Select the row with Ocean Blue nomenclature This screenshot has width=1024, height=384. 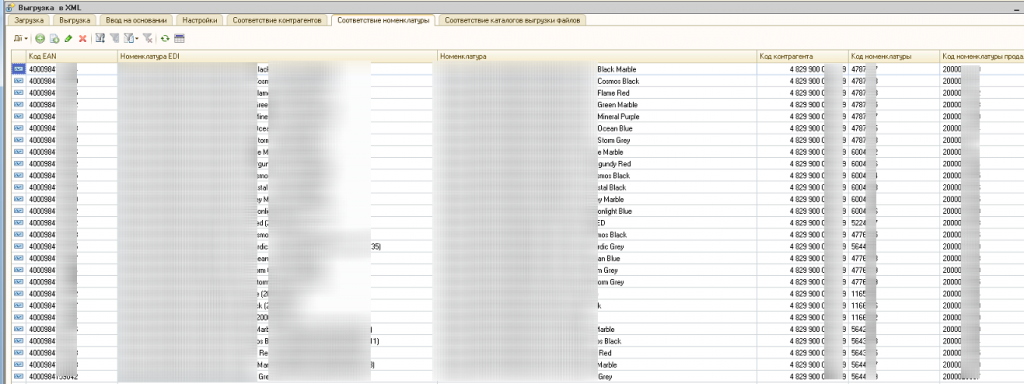pos(516,129)
